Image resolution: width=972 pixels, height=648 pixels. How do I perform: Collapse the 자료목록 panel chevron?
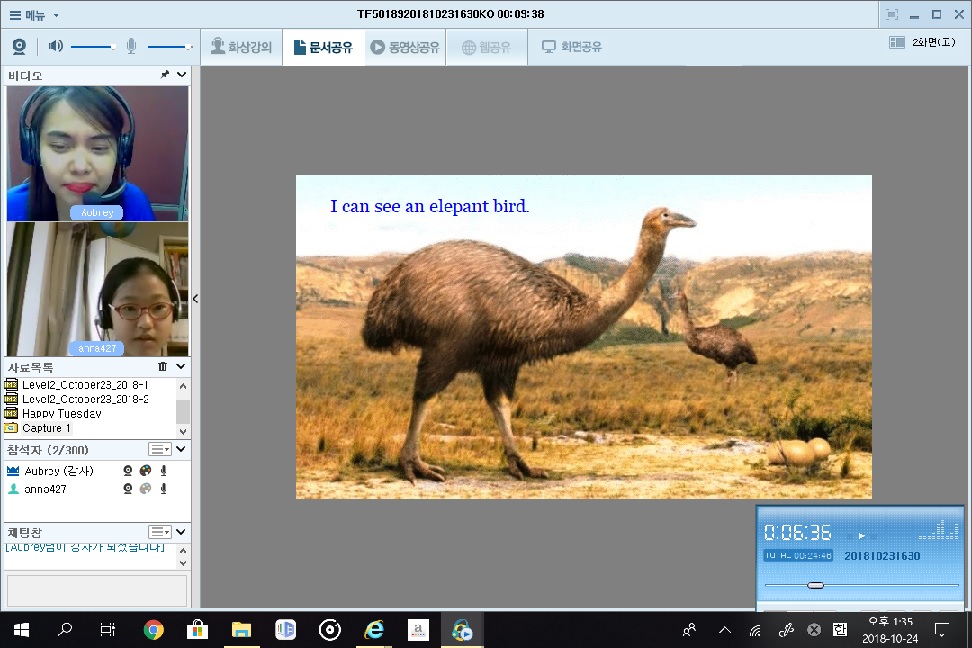pos(181,367)
